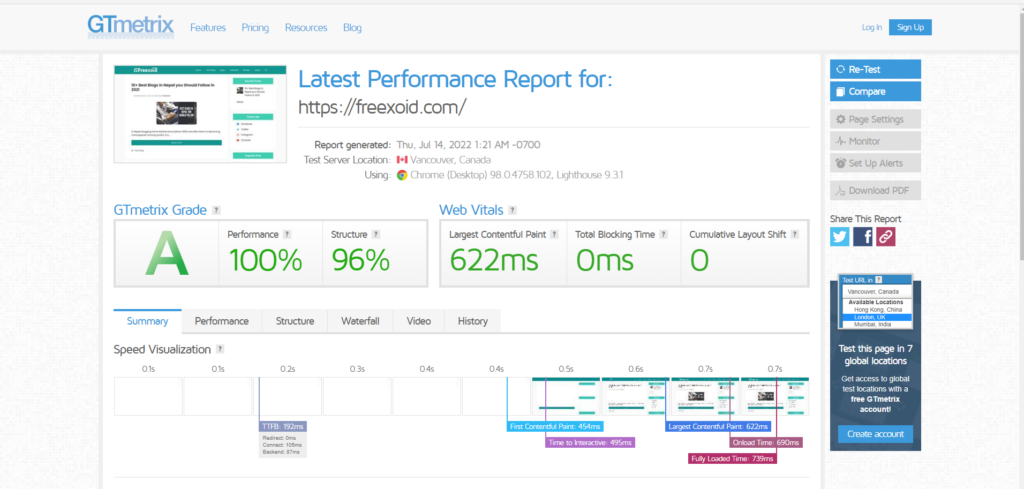Open help icon beside Web Vitals
1024x489 pixels.
pos(513,210)
